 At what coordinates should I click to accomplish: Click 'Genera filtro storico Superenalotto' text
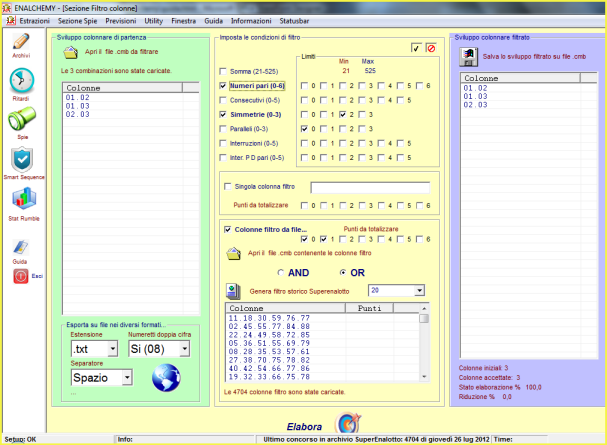coord(299,291)
